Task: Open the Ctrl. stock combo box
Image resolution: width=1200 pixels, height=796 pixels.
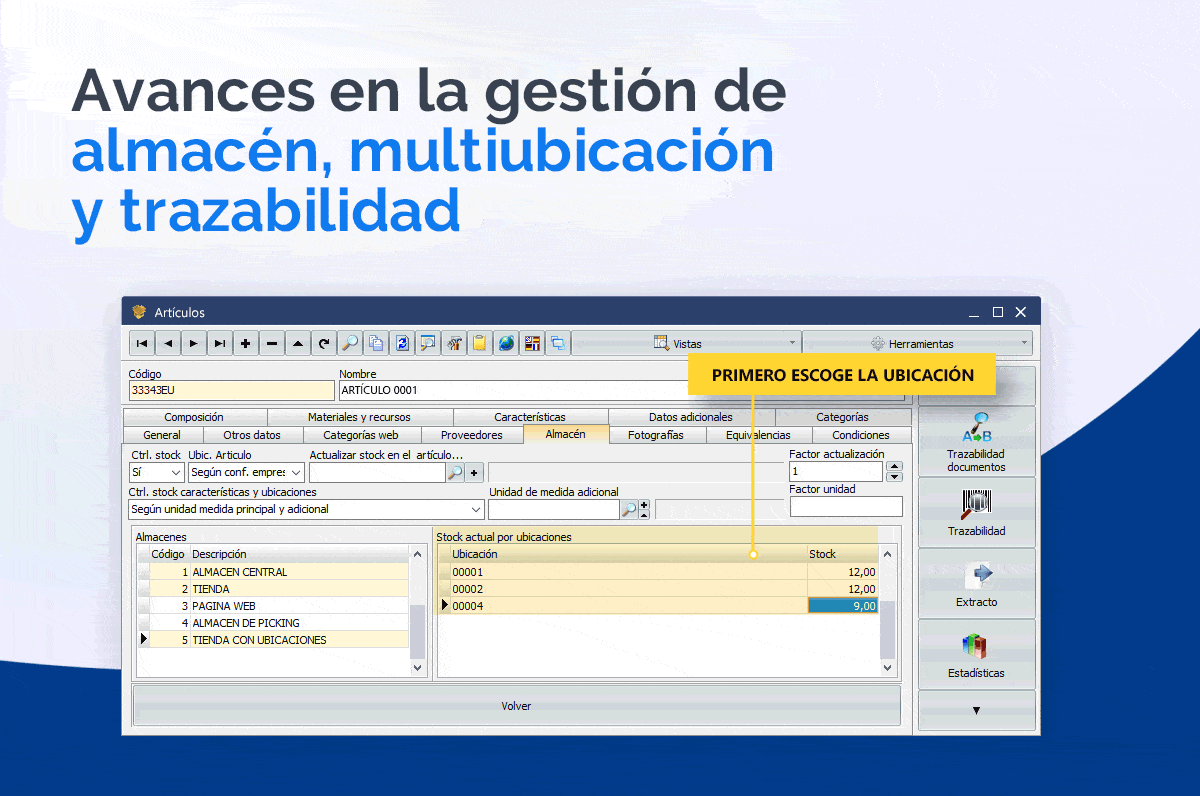Action: (x=157, y=472)
